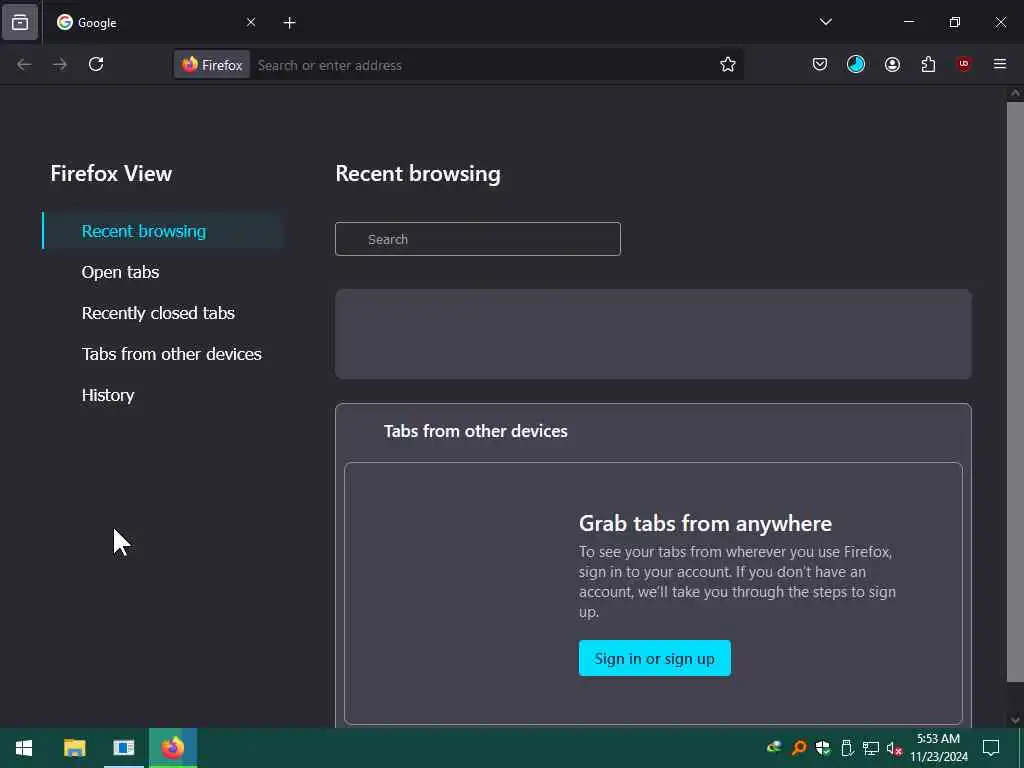Image resolution: width=1024 pixels, height=768 pixels.
Task: Open the taskbar app beside File Explorer
Action: 123,748
